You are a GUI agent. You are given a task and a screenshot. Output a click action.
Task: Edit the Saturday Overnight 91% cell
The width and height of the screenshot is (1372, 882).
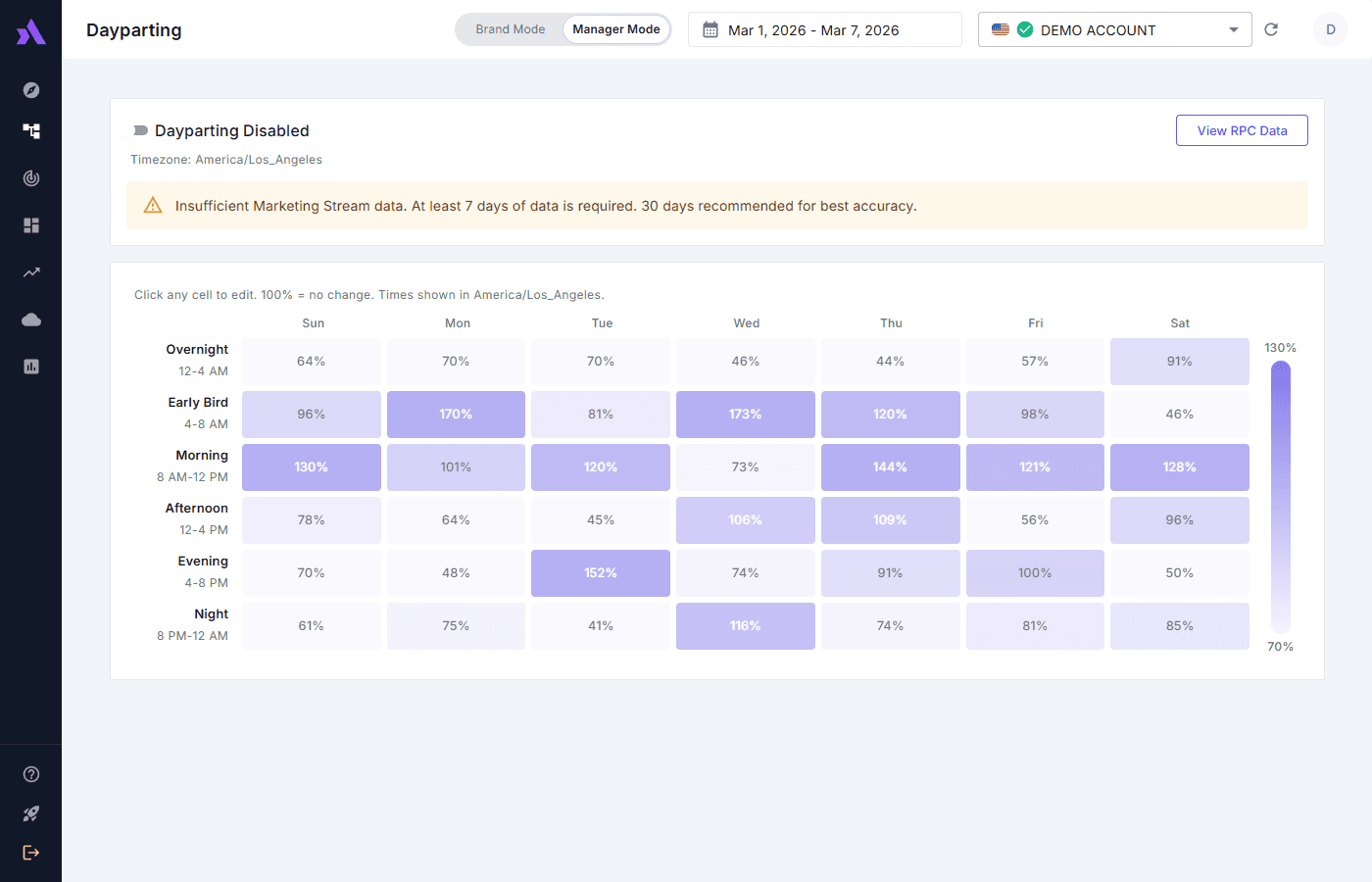pyautogui.click(x=1180, y=362)
